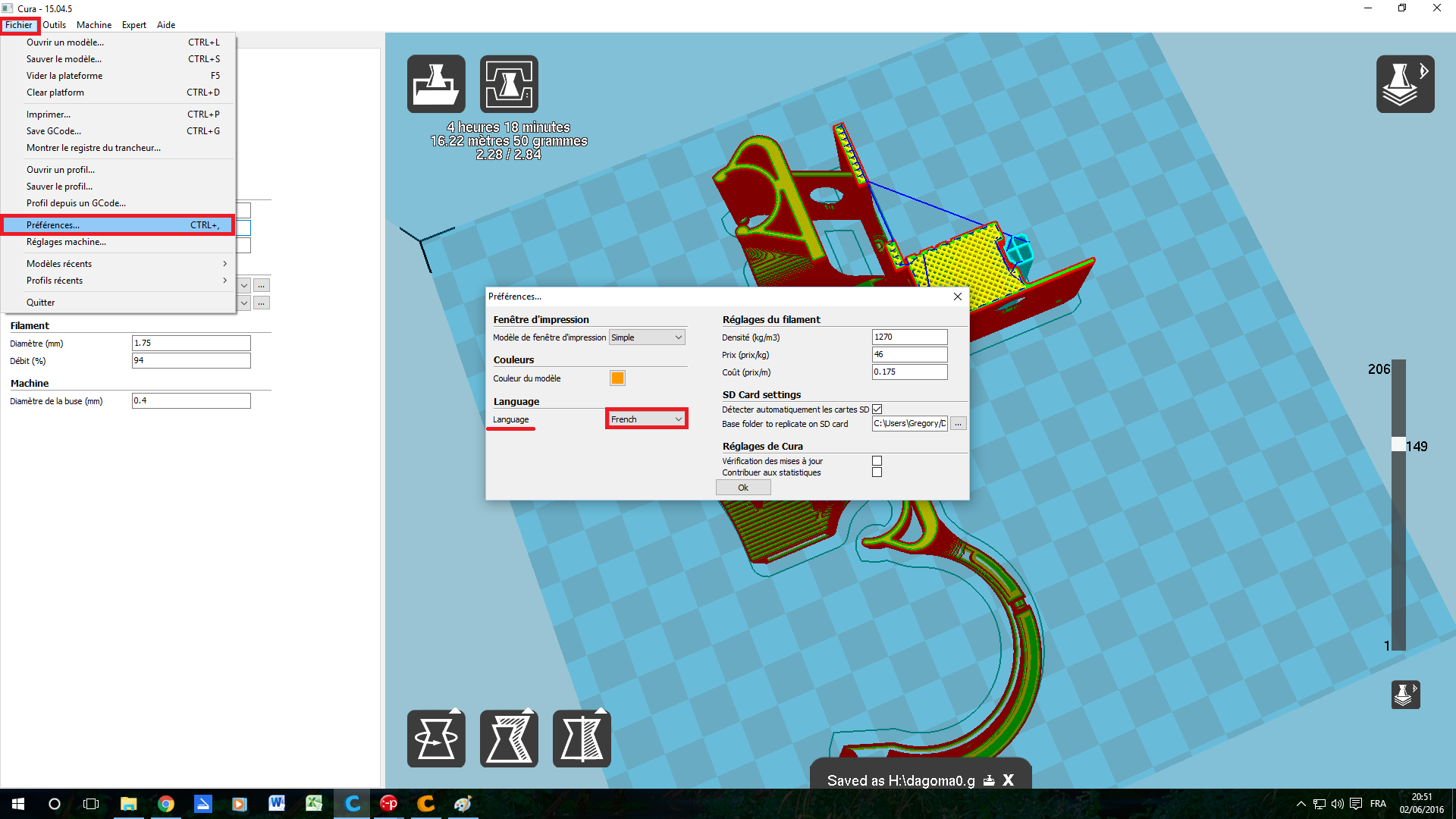Select the Rotate model tool
1456x819 pixels.
[x=436, y=739]
